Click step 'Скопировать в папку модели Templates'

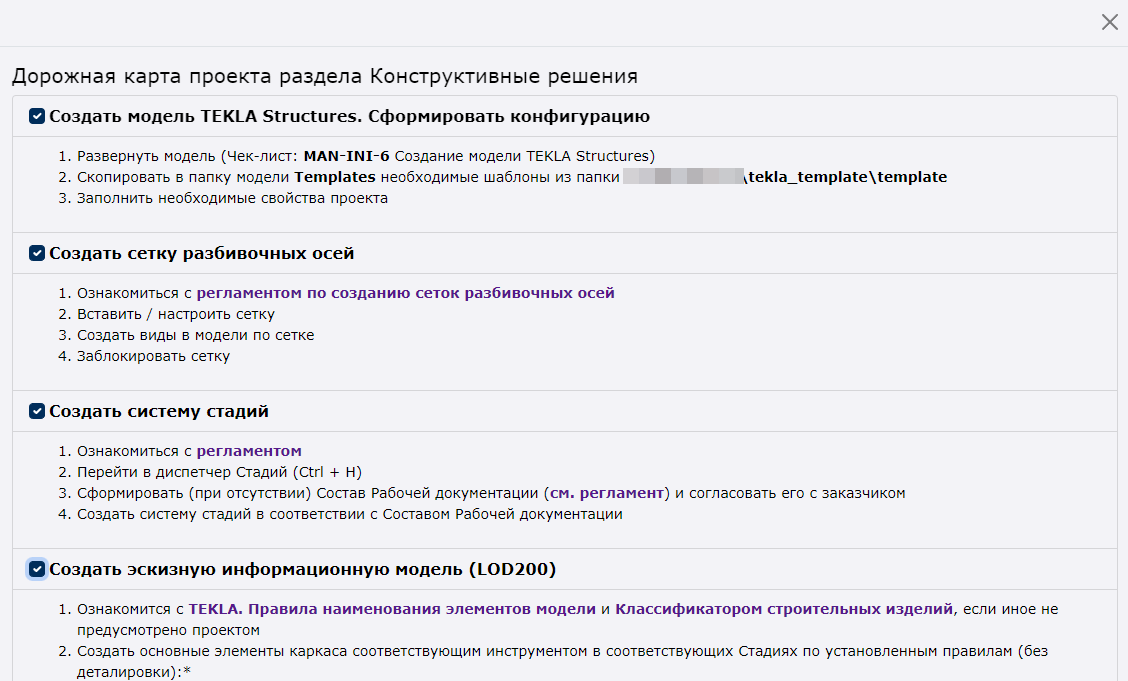pyautogui.click(x=512, y=177)
